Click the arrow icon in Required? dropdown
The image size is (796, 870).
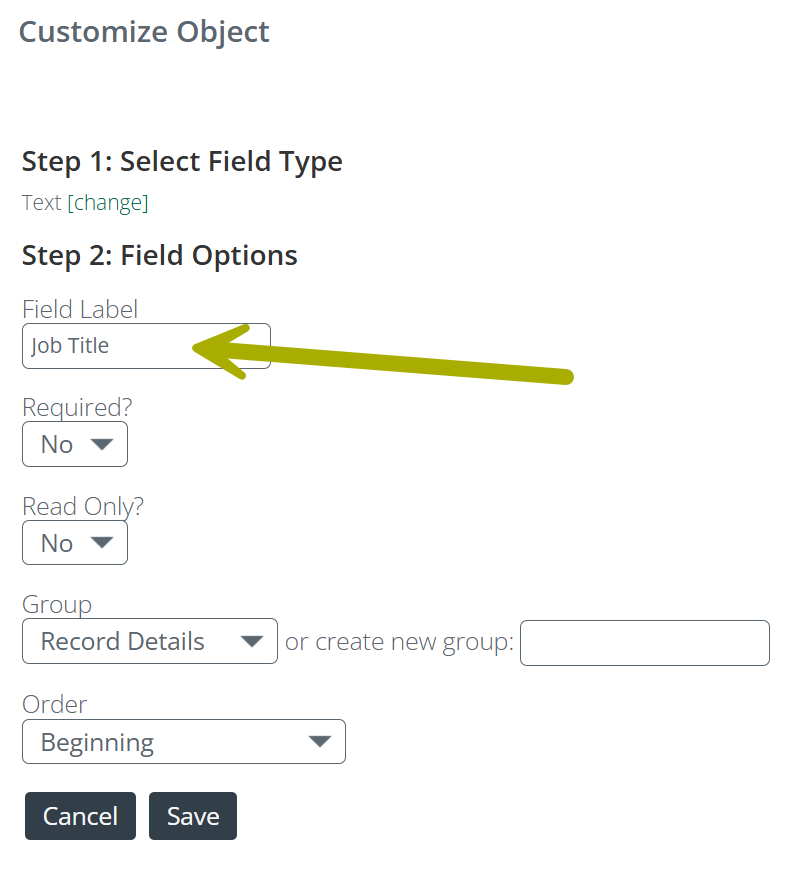[102, 444]
